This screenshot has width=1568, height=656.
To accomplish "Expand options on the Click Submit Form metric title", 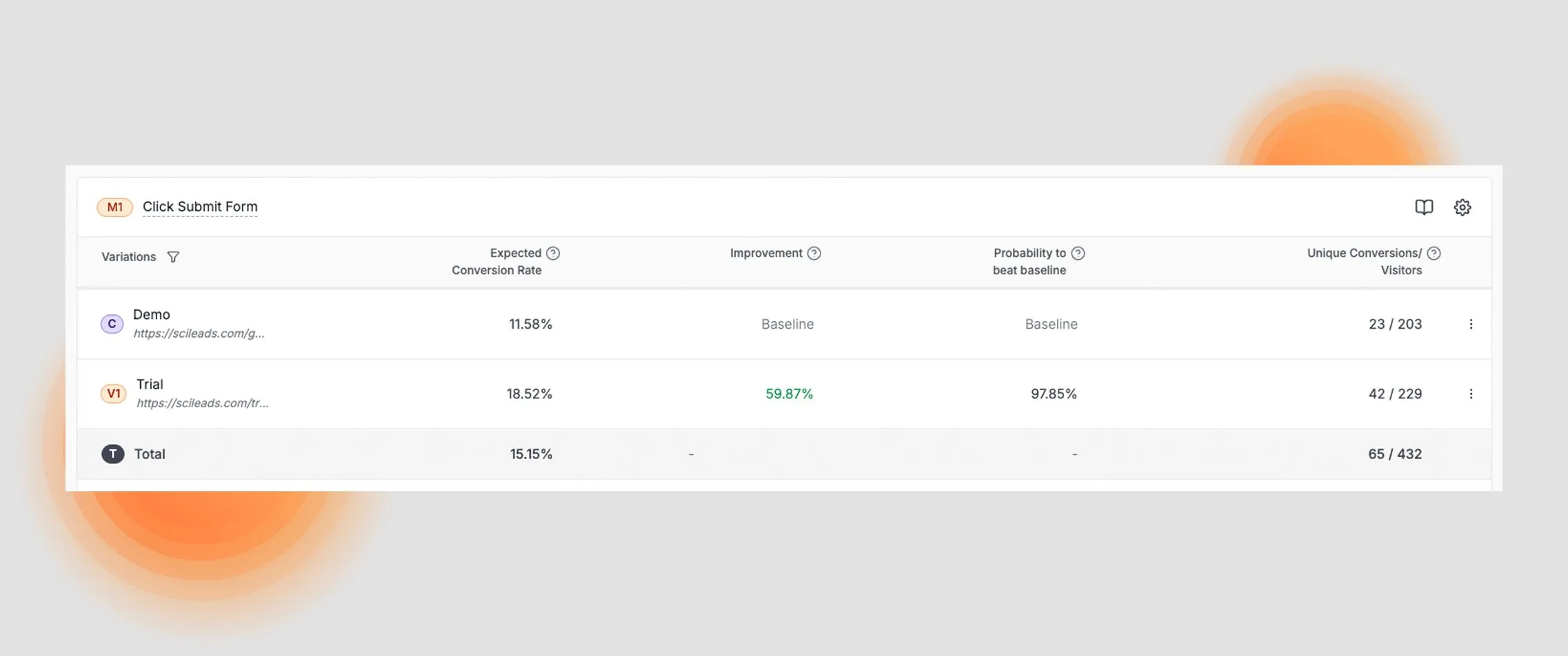I will tap(200, 207).
